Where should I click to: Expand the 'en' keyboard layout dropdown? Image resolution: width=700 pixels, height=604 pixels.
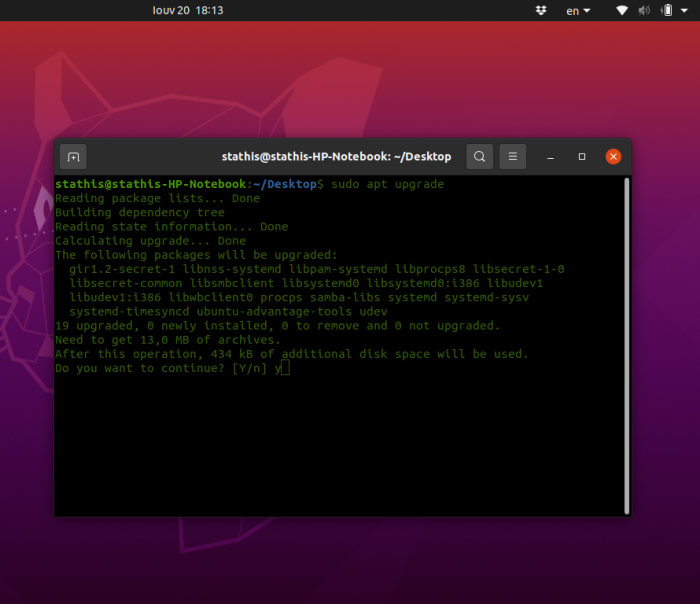[x=578, y=10]
